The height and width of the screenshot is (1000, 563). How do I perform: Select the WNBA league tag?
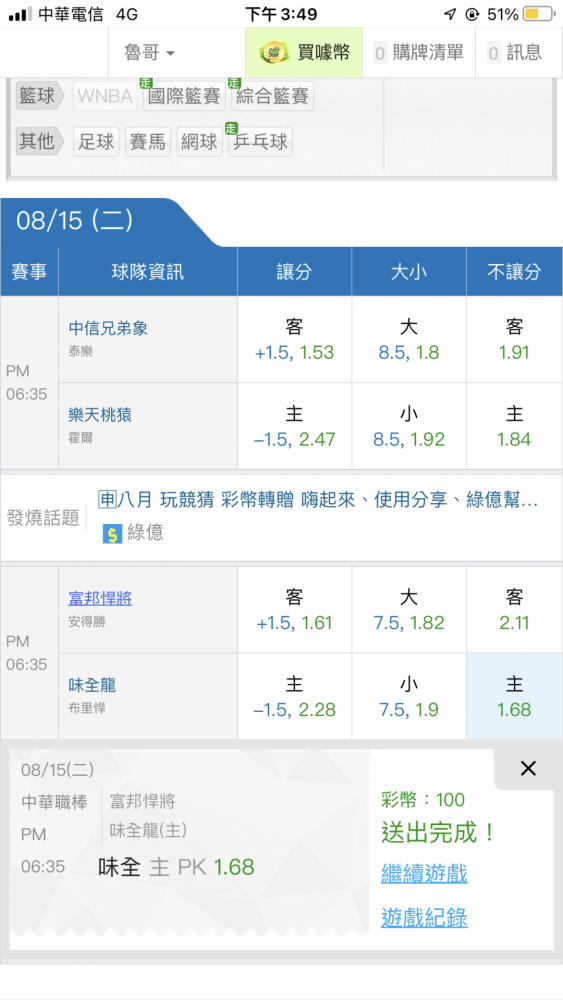point(105,96)
